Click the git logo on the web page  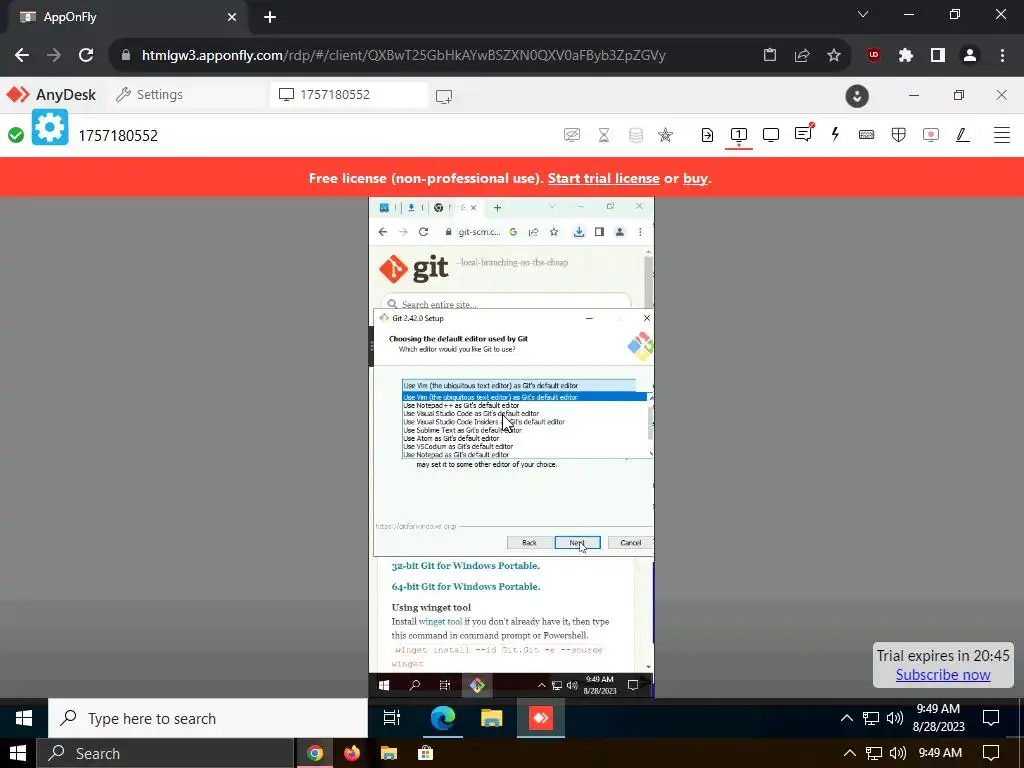point(413,268)
